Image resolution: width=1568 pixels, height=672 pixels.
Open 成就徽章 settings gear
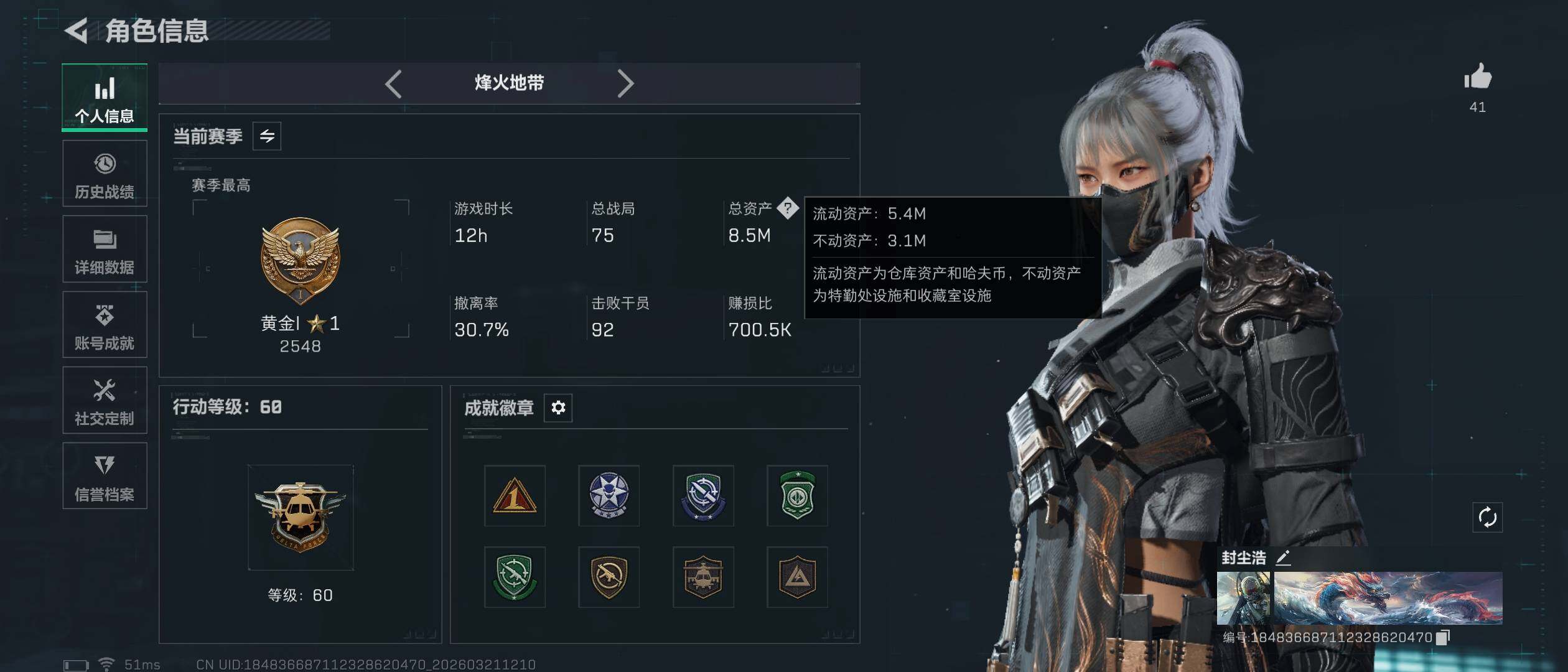coord(558,408)
